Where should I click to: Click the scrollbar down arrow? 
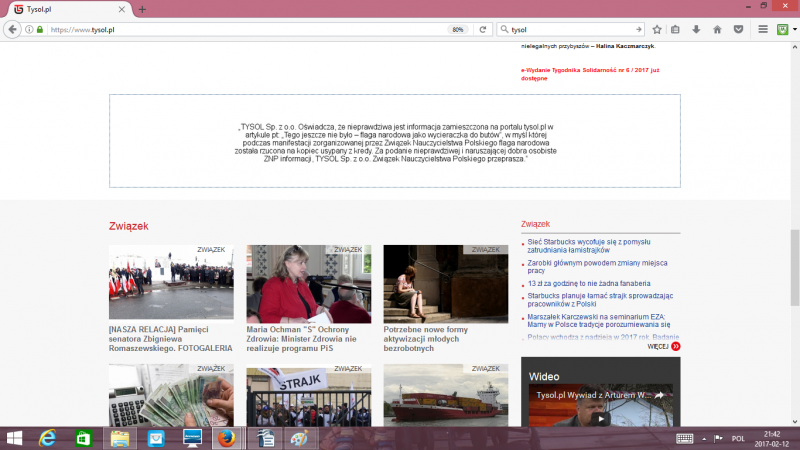point(795,422)
